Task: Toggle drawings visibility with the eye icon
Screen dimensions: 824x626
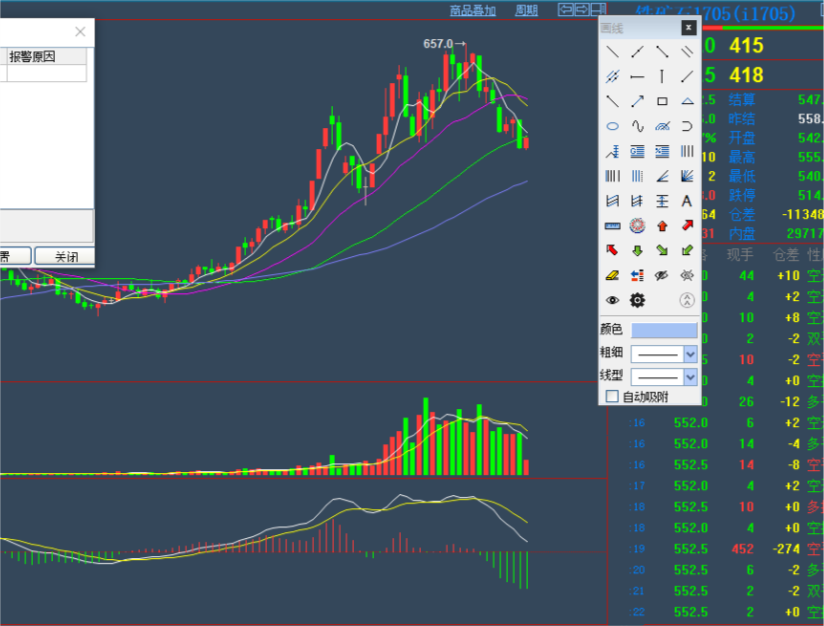Action: (612, 300)
